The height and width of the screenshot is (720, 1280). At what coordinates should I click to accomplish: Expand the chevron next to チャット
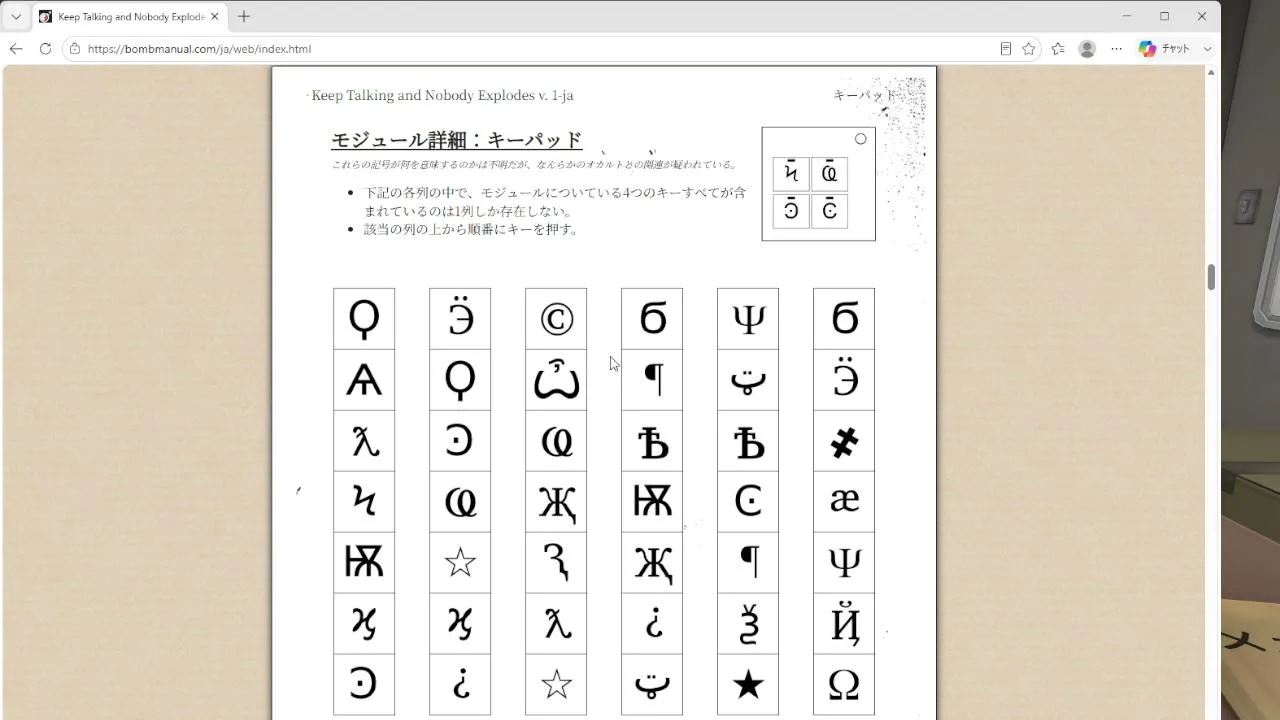[1207, 49]
